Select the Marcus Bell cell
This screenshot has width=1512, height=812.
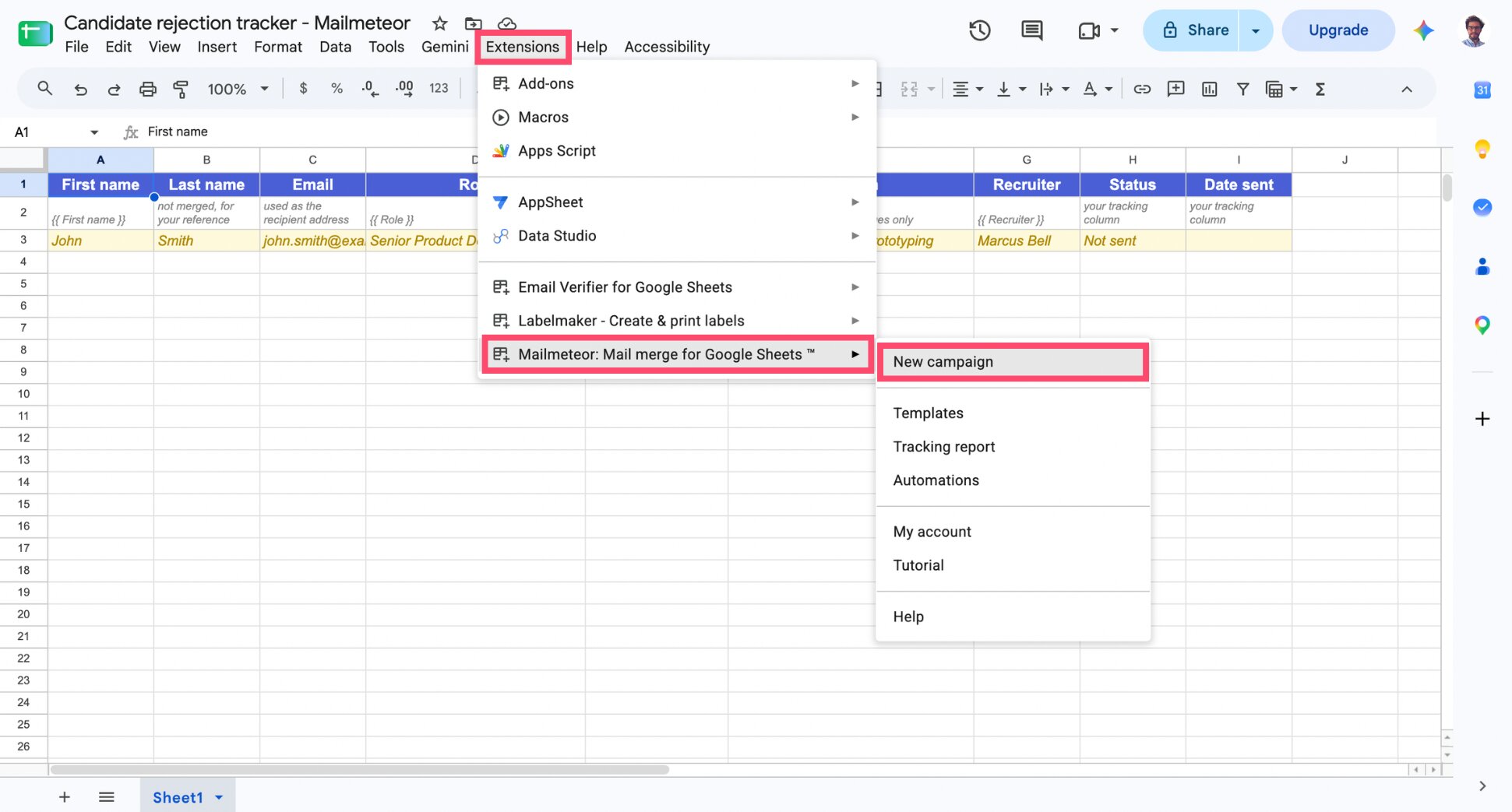(1026, 241)
